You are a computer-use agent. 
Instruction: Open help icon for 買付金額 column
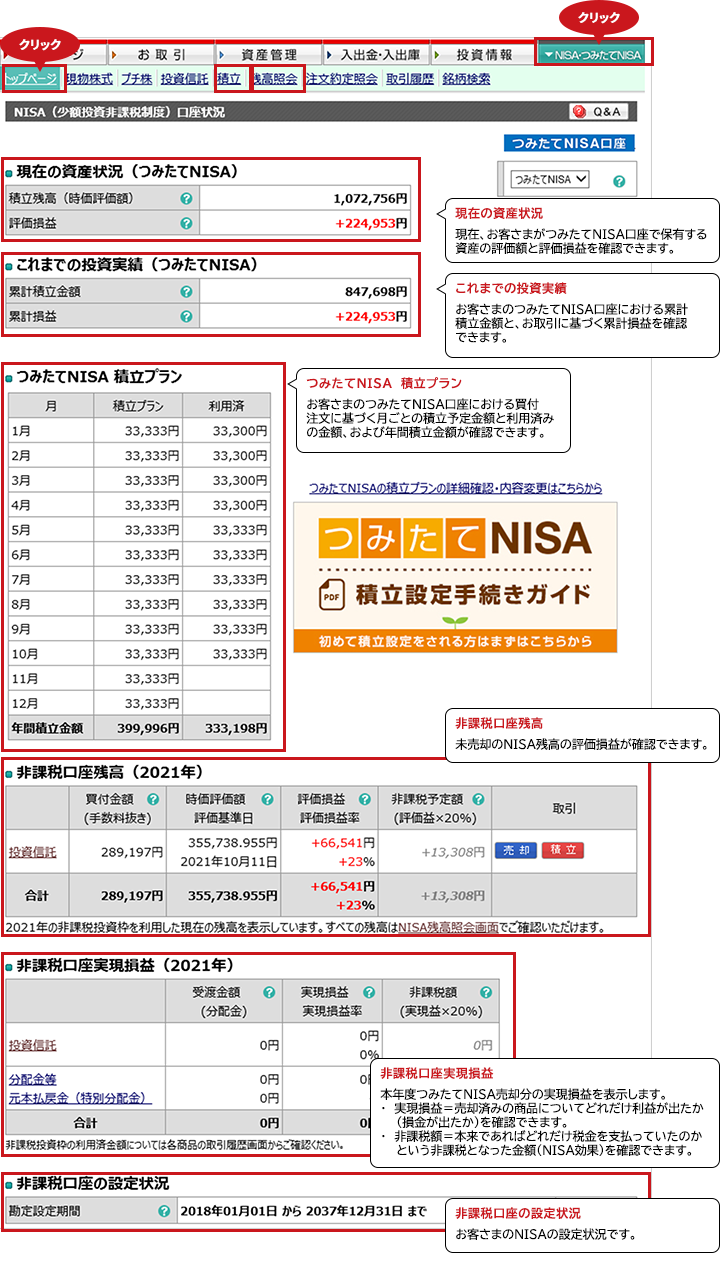pos(153,799)
